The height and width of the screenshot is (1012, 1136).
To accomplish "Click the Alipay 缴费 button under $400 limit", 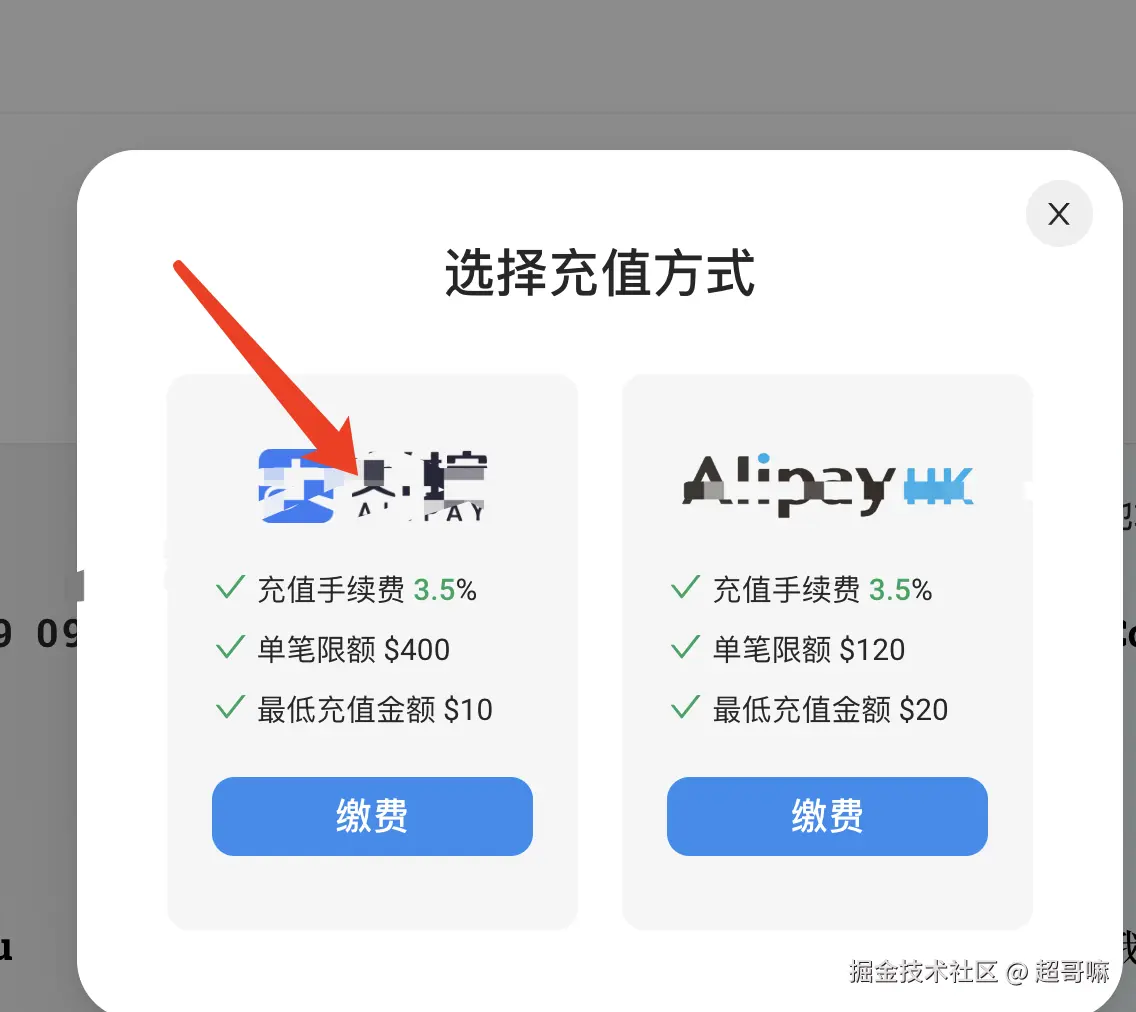I will click(x=372, y=816).
